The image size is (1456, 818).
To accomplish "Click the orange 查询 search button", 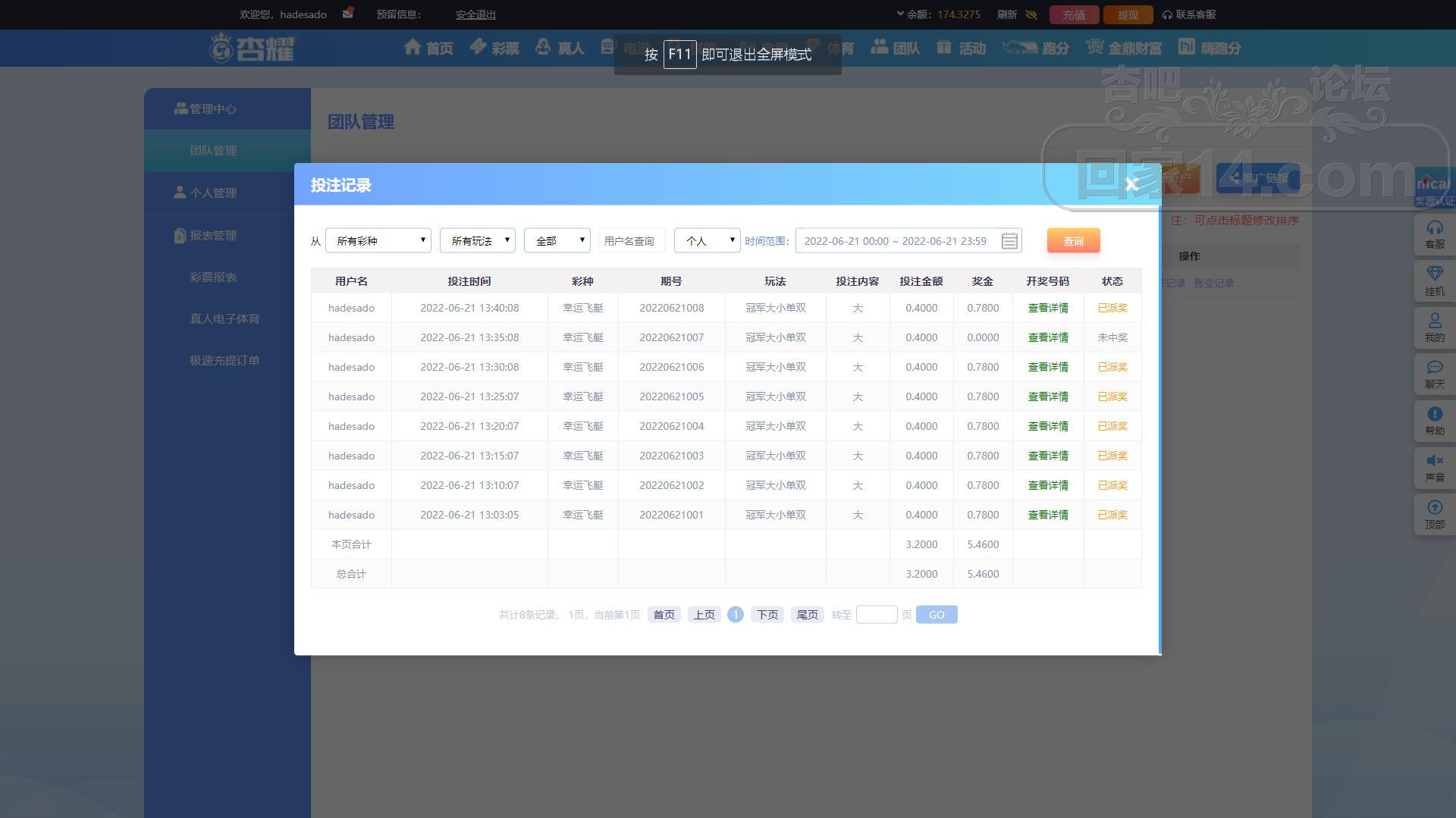I will [x=1073, y=241].
